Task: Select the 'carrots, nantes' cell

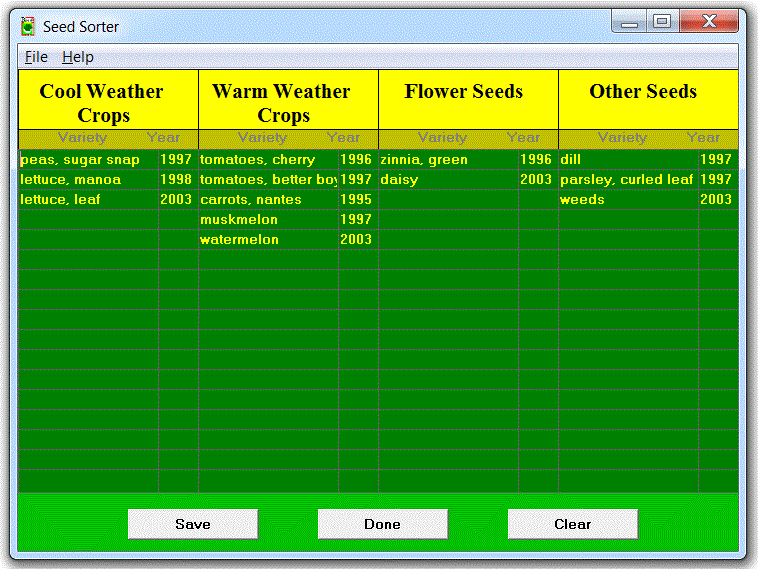Action: 268,199
